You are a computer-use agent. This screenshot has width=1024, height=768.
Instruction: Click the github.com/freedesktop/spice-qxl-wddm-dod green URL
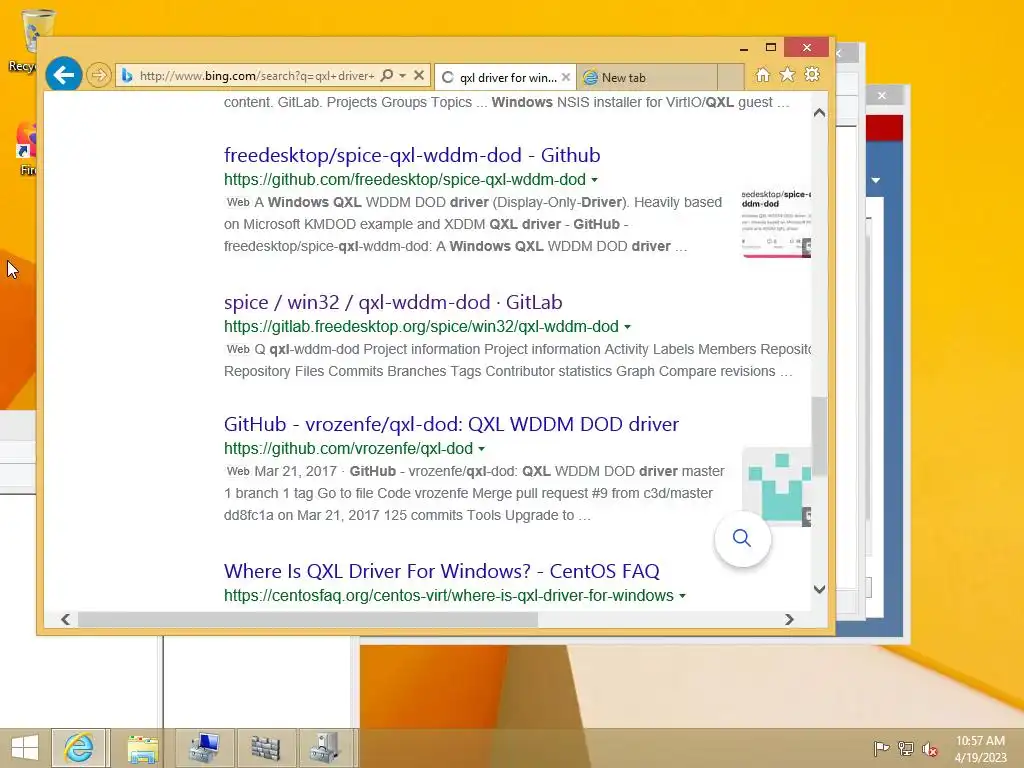(405, 180)
